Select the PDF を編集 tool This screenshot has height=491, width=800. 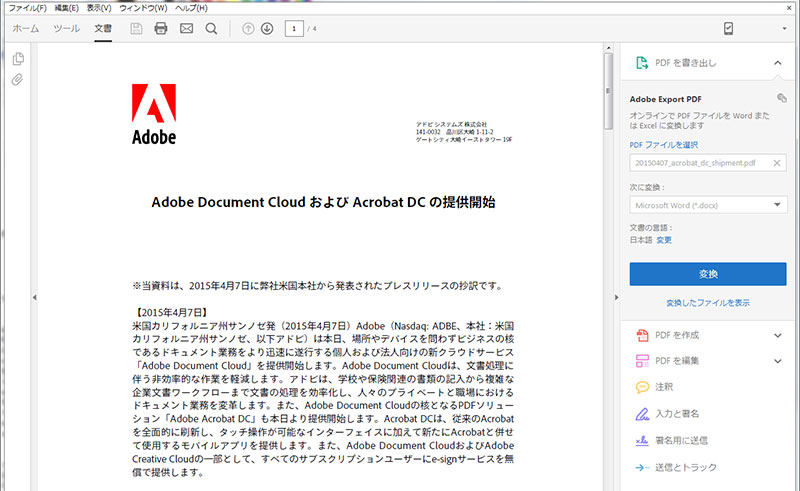(677, 361)
